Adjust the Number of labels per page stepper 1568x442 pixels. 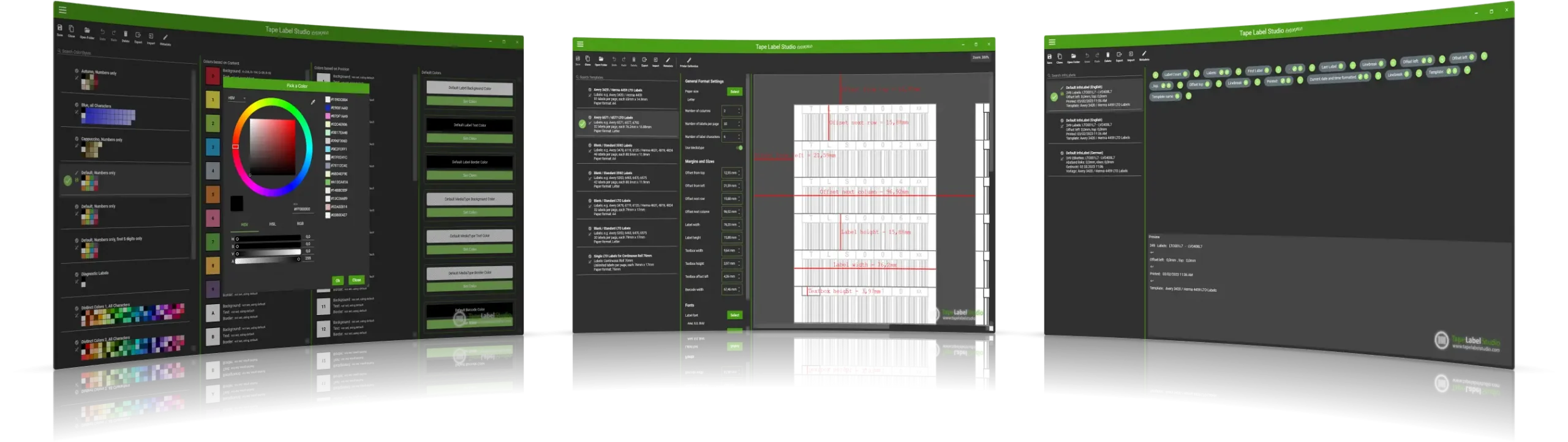coord(732,124)
